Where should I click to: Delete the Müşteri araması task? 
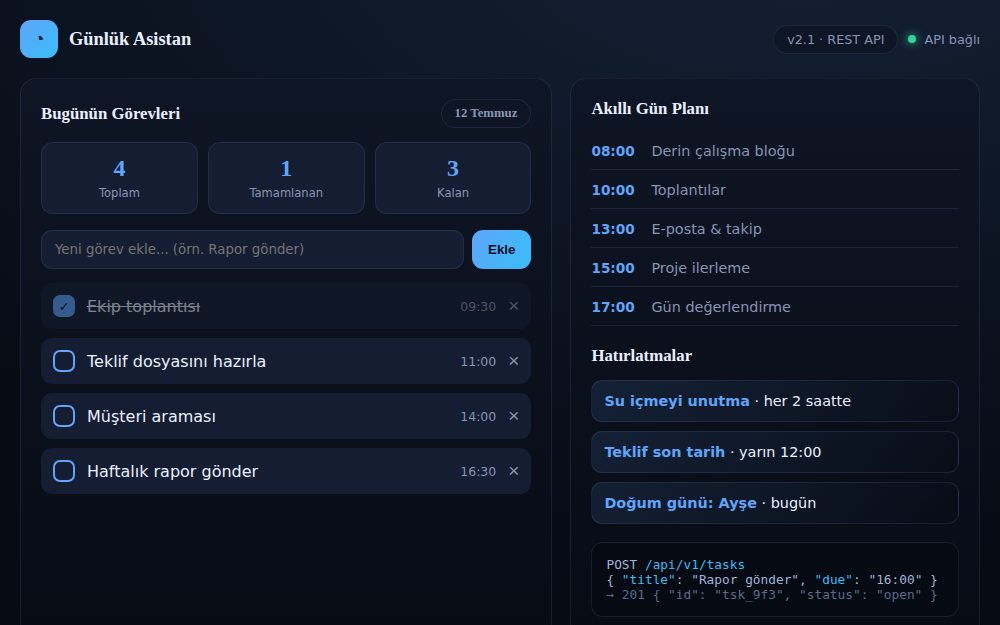click(513, 416)
